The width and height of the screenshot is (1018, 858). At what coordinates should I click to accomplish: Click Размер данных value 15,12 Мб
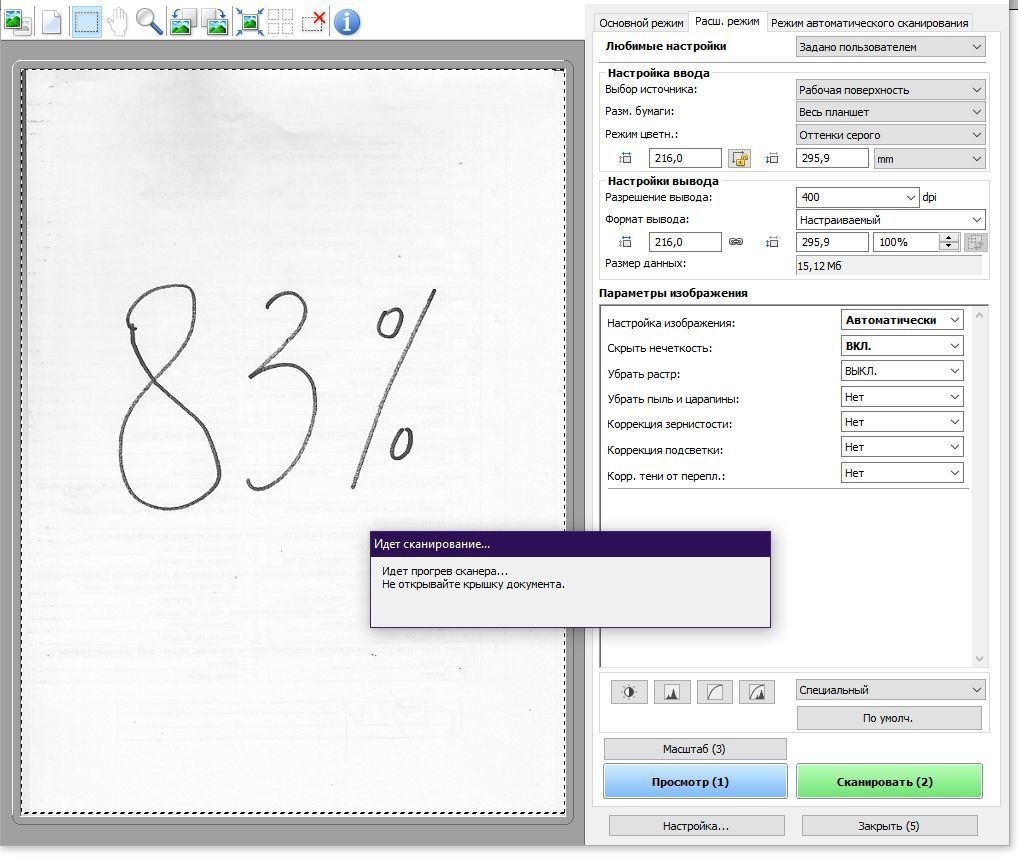tap(888, 265)
